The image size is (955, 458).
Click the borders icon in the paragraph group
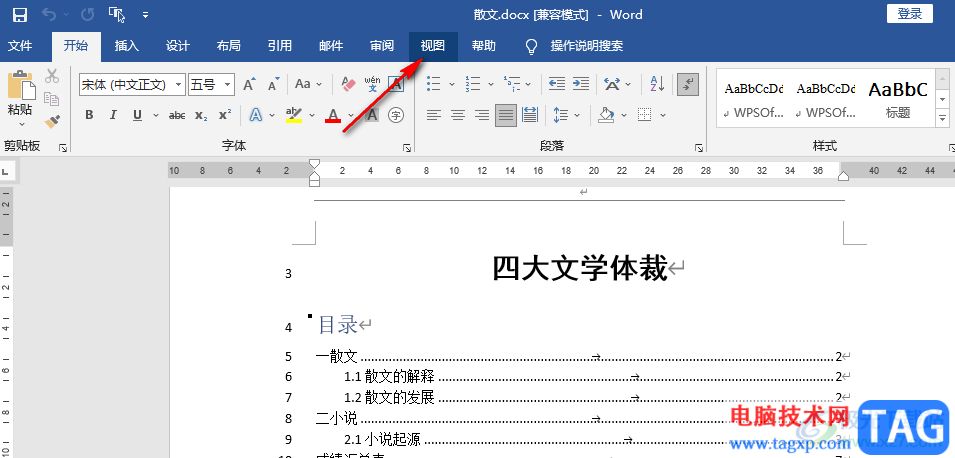click(644, 114)
